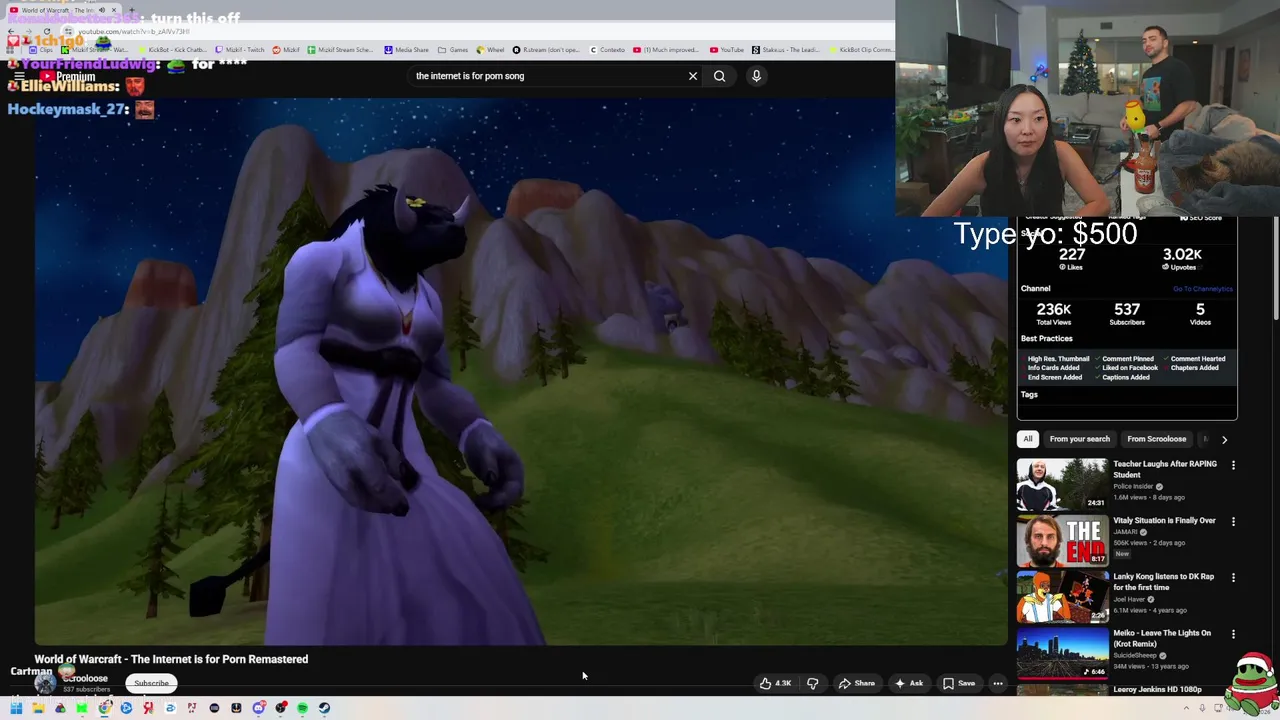Select the From Scrooloose chip
The image size is (1280, 720).
[1157, 439]
